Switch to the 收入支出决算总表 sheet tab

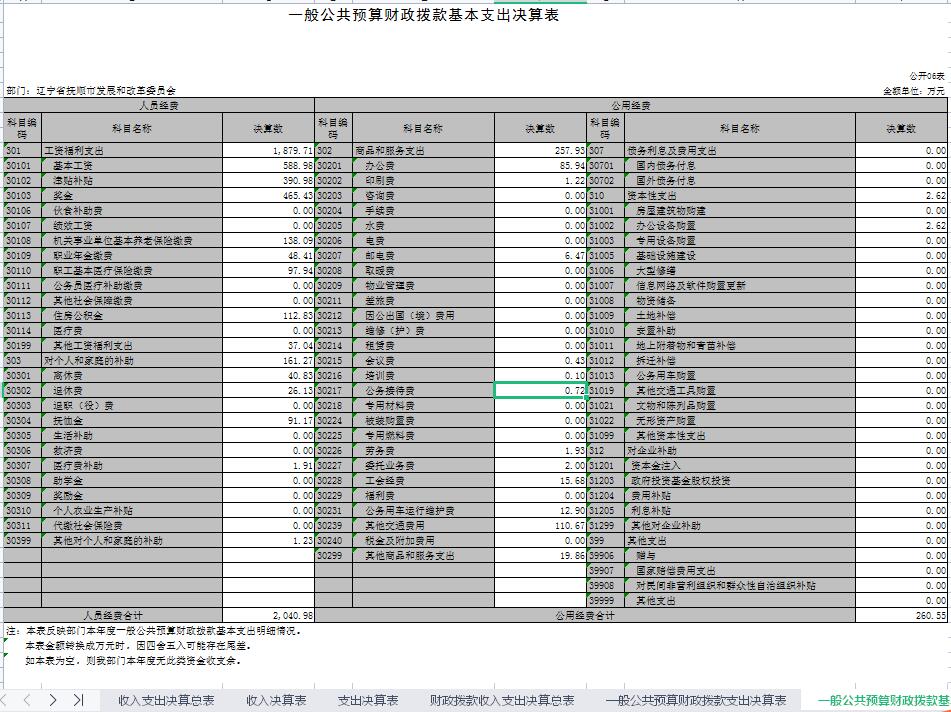[x=166, y=700]
